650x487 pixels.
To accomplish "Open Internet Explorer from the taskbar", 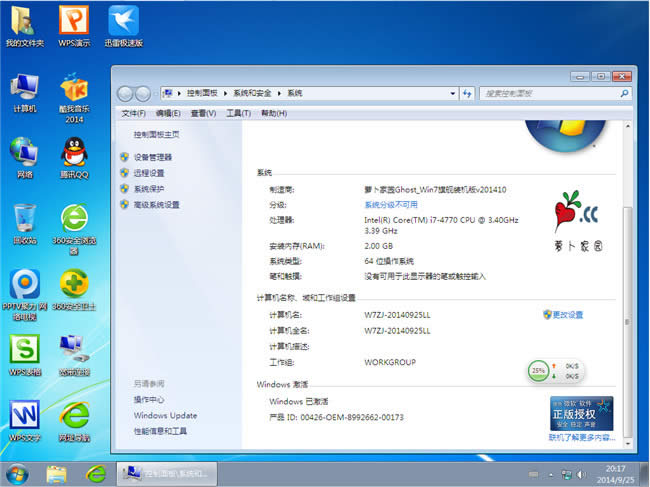I will tap(95, 472).
